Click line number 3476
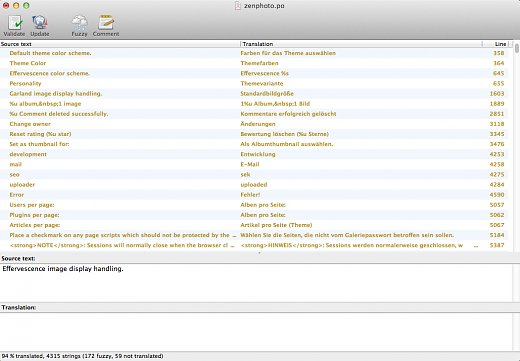Viewport: 520px width, 361px height. click(x=497, y=144)
